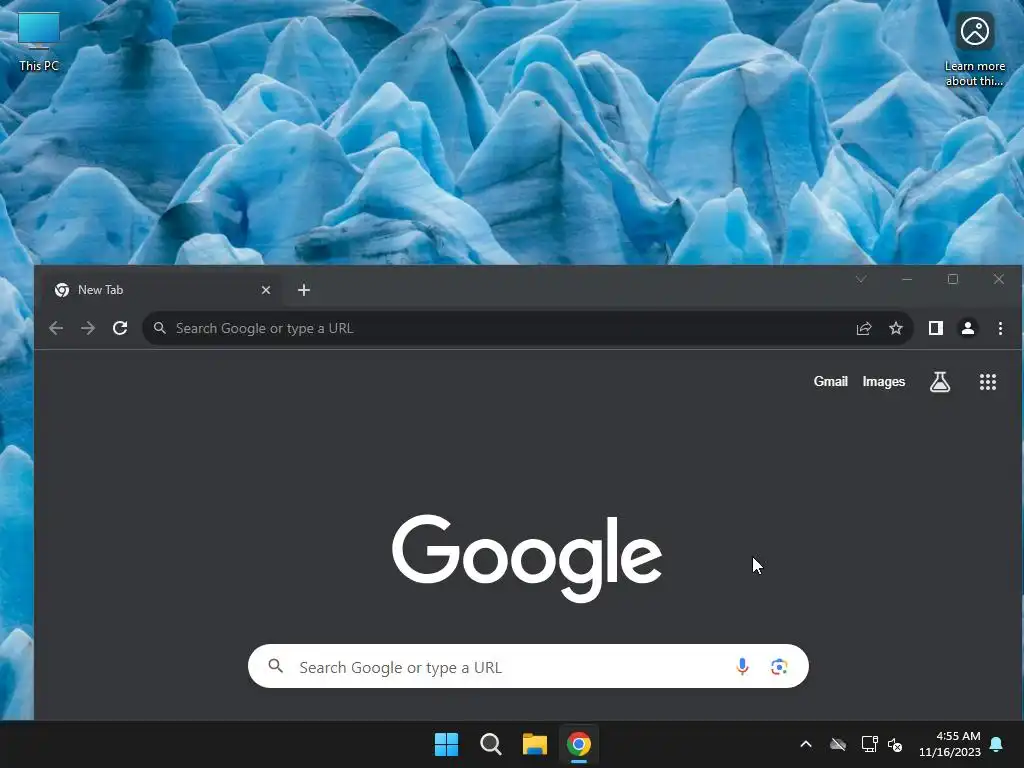
Task: Open Google apps grid
Action: coord(988,381)
